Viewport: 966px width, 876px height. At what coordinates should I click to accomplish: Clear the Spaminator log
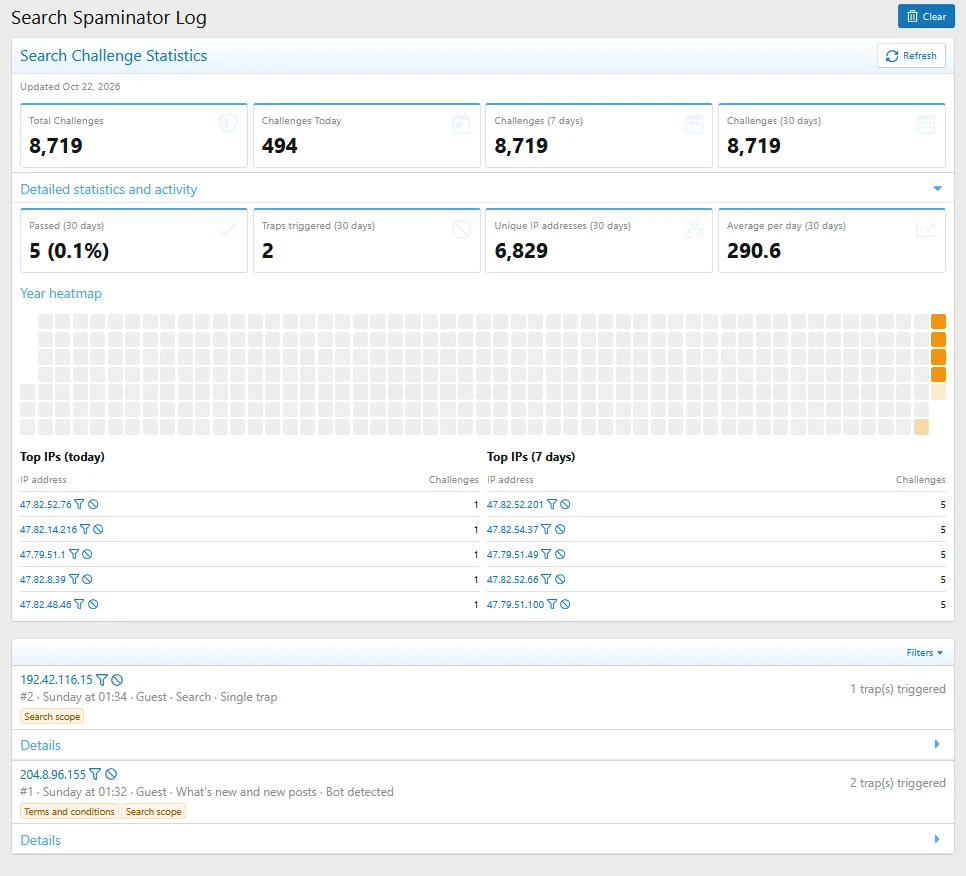pos(926,17)
